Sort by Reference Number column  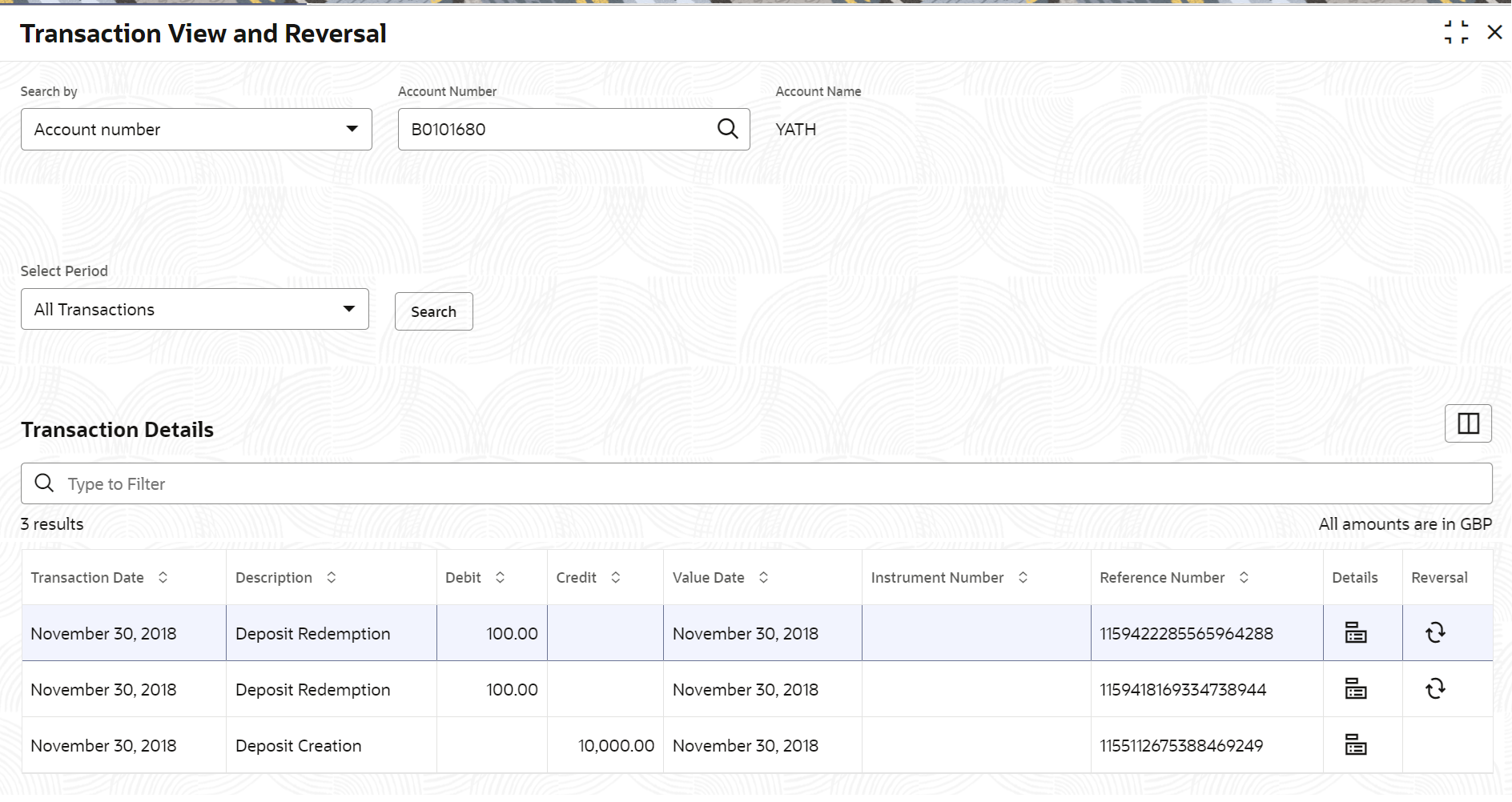1244,577
